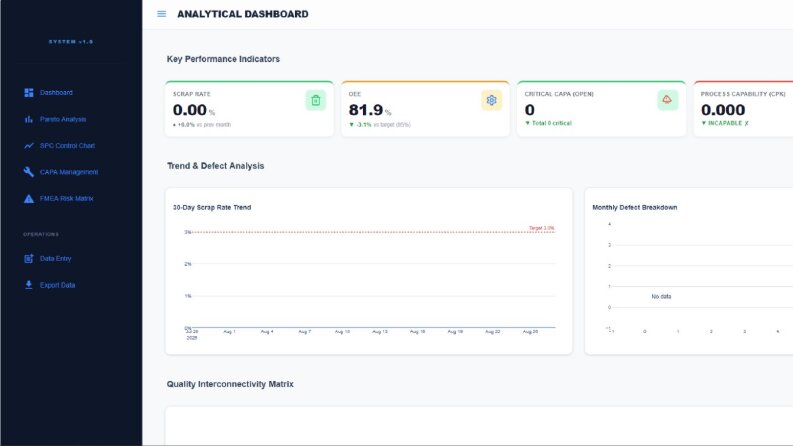The height and width of the screenshot is (446, 793).
Task: Click the bell icon on Critical CAPA card
Action: (x=667, y=100)
